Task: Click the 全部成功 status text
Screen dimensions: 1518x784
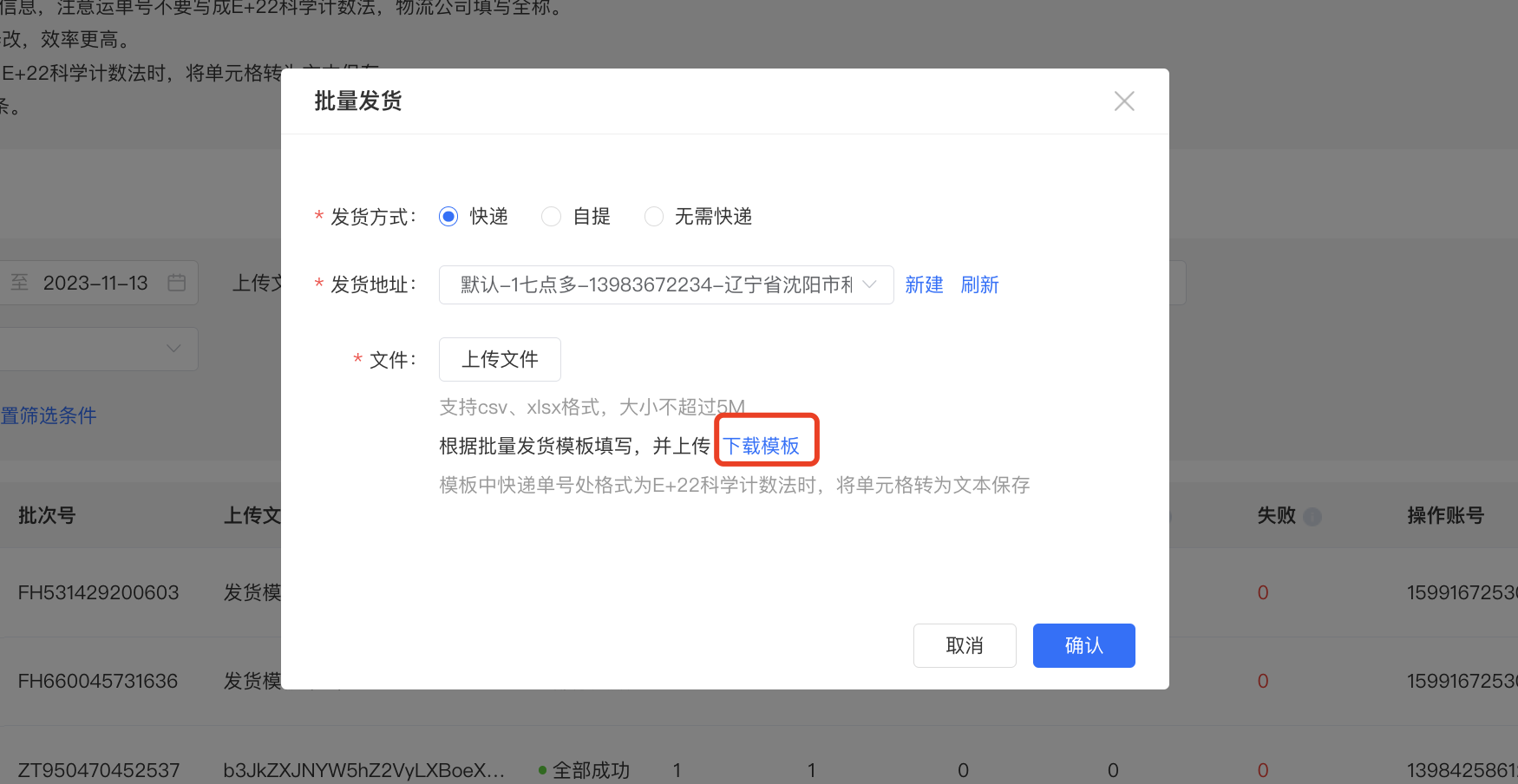Action: click(x=591, y=770)
